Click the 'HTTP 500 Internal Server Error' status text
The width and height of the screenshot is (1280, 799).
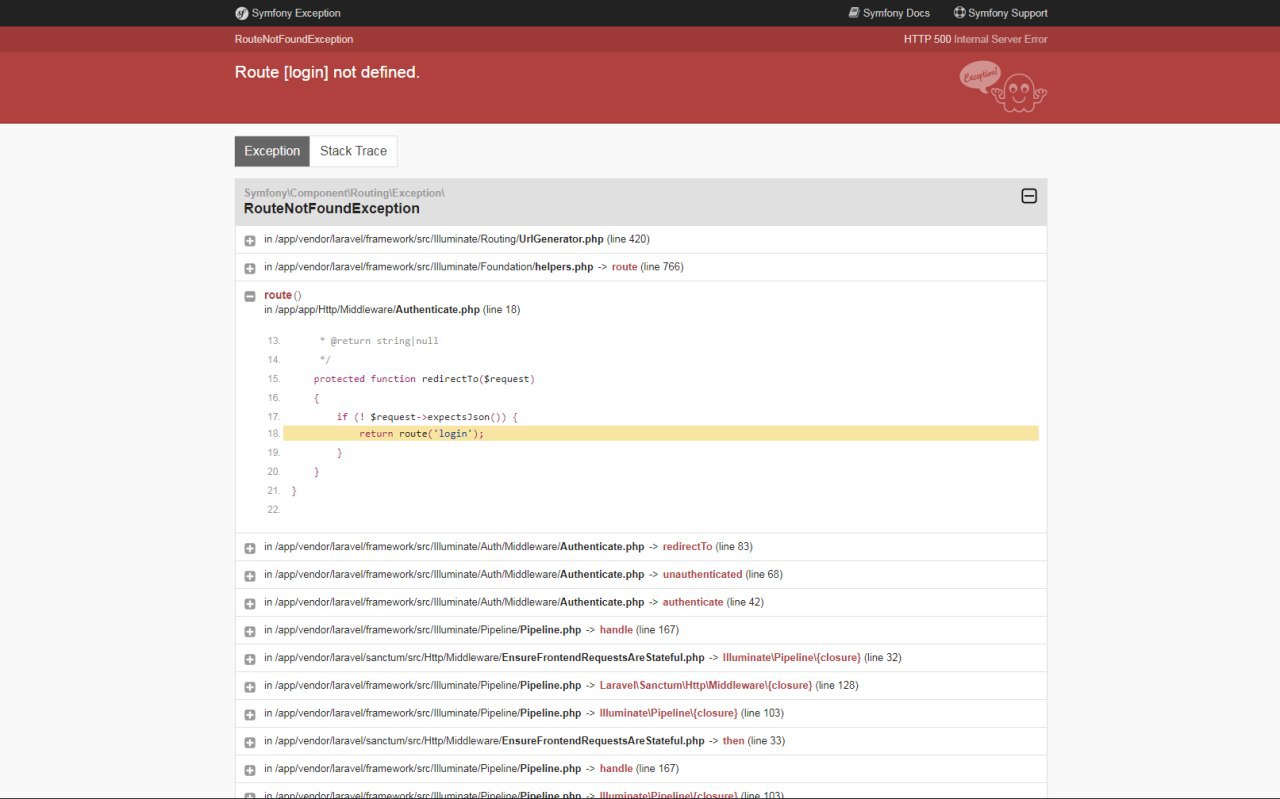pos(976,39)
